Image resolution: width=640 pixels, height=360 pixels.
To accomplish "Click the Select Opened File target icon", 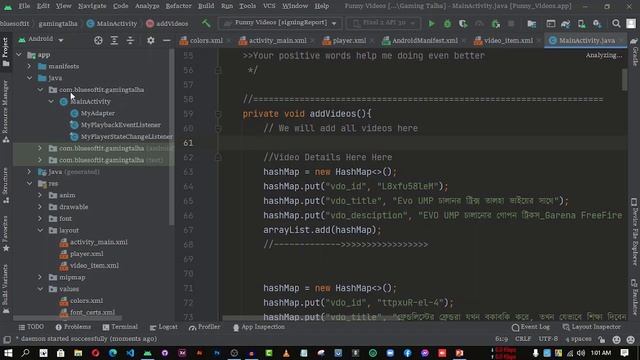I will (98, 40).
